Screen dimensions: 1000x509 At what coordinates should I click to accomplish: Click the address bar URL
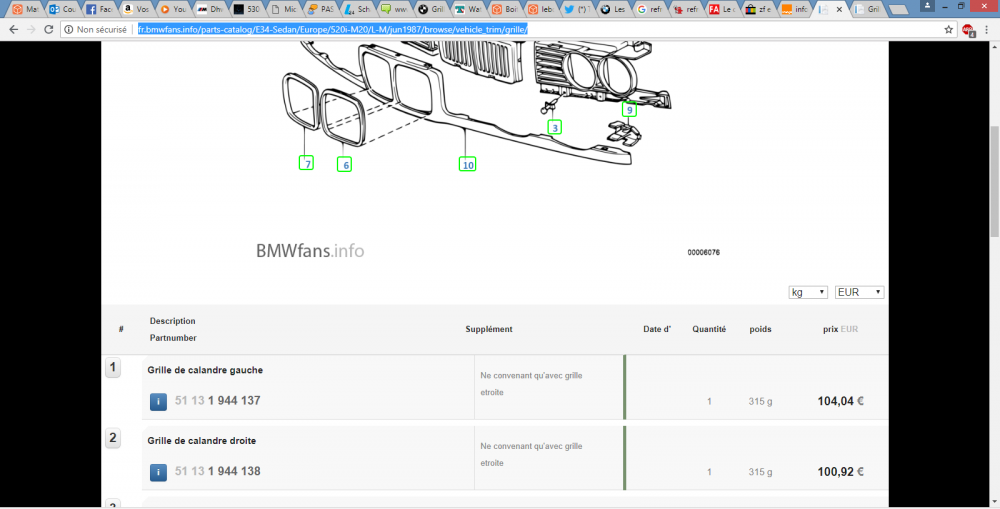coord(332,29)
